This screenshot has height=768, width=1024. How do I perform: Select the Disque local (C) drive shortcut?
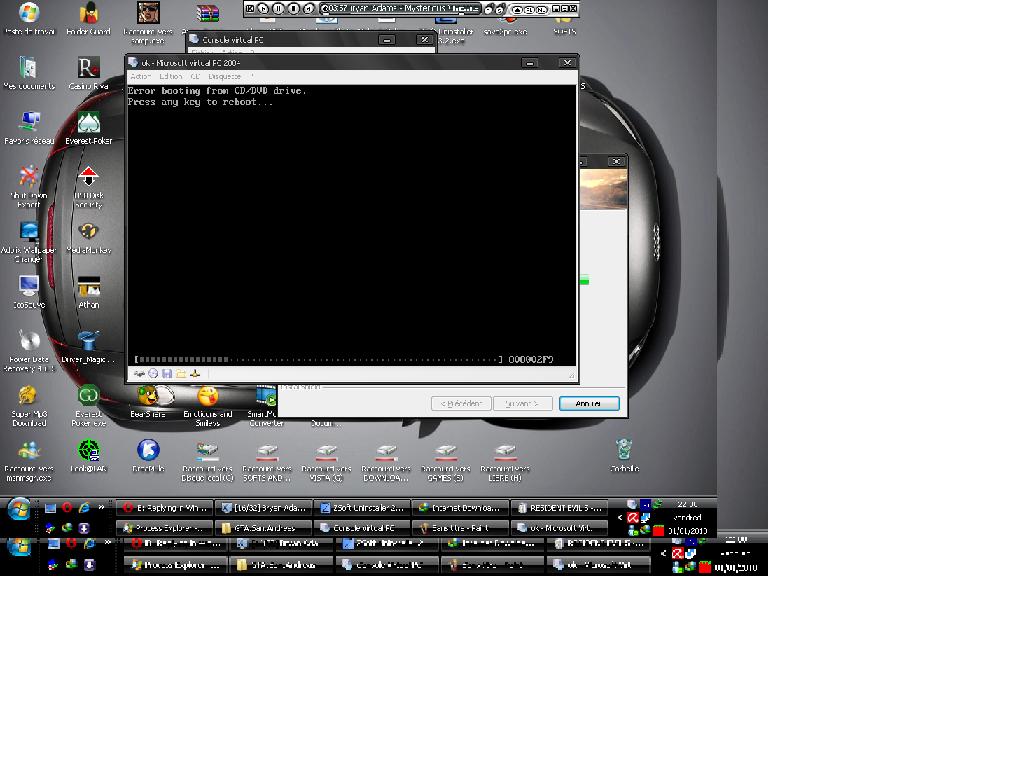point(208,461)
